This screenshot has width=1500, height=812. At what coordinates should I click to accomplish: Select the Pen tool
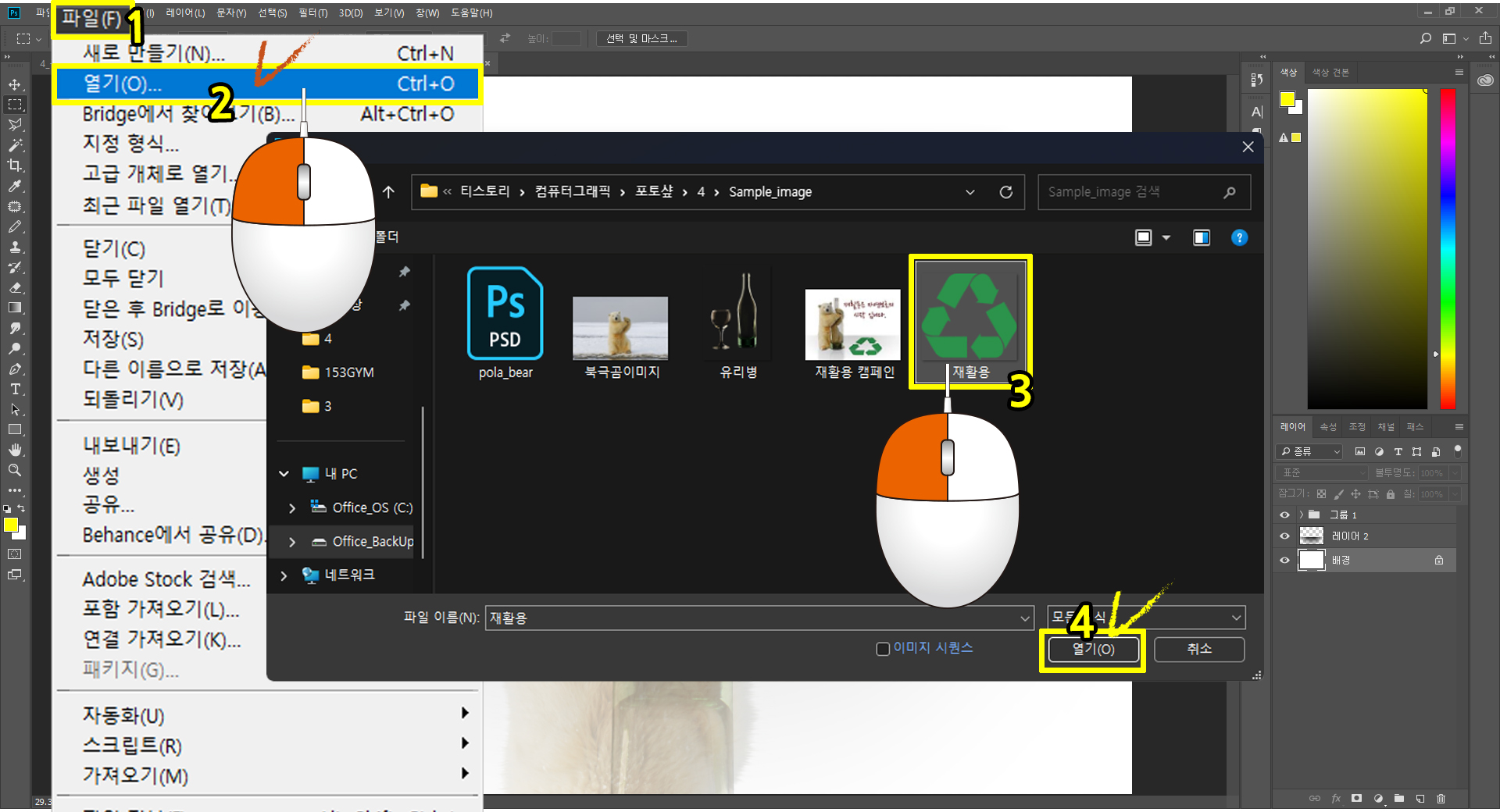(15, 369)
